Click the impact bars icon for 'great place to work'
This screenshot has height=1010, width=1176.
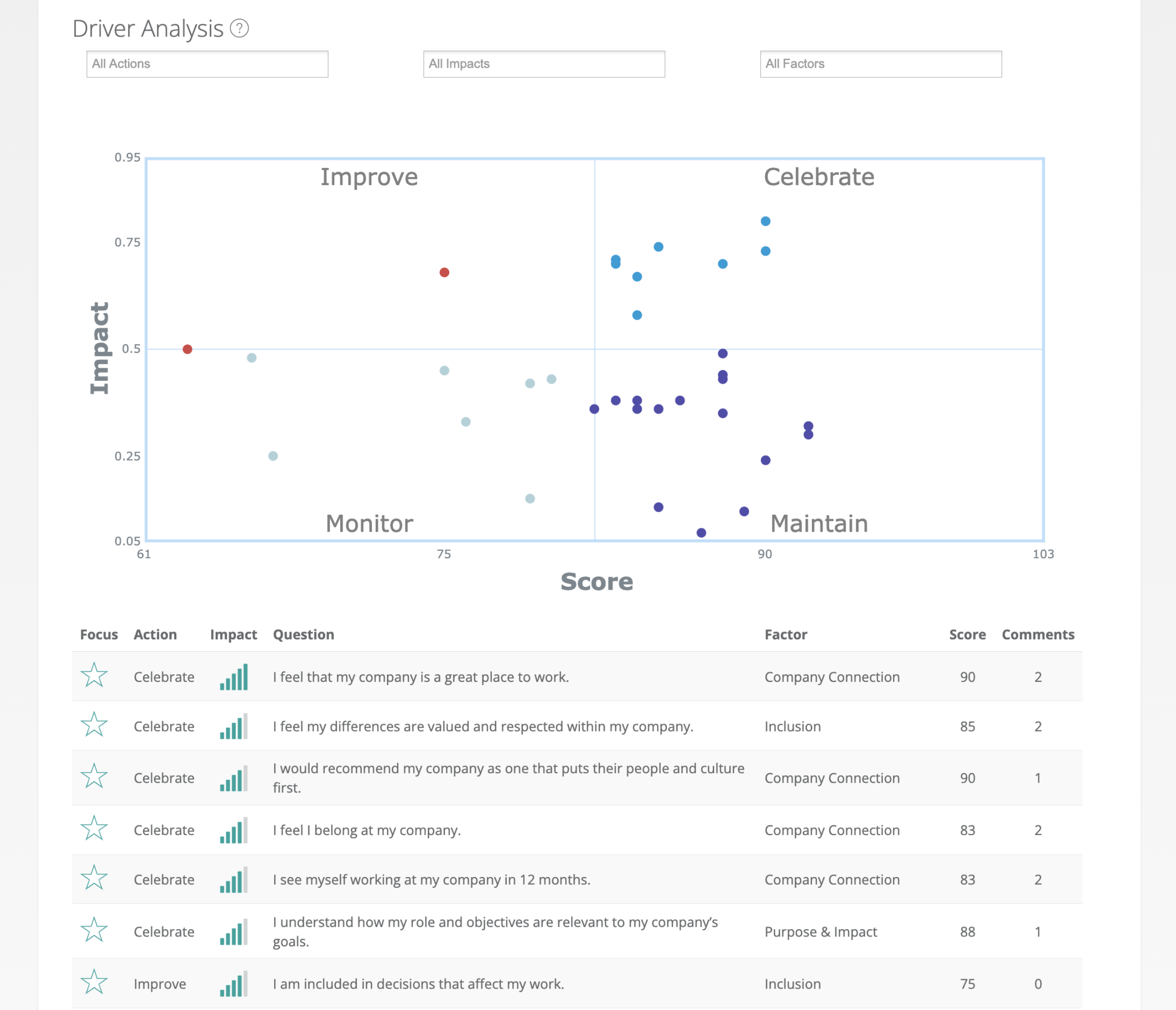point(233,677)
